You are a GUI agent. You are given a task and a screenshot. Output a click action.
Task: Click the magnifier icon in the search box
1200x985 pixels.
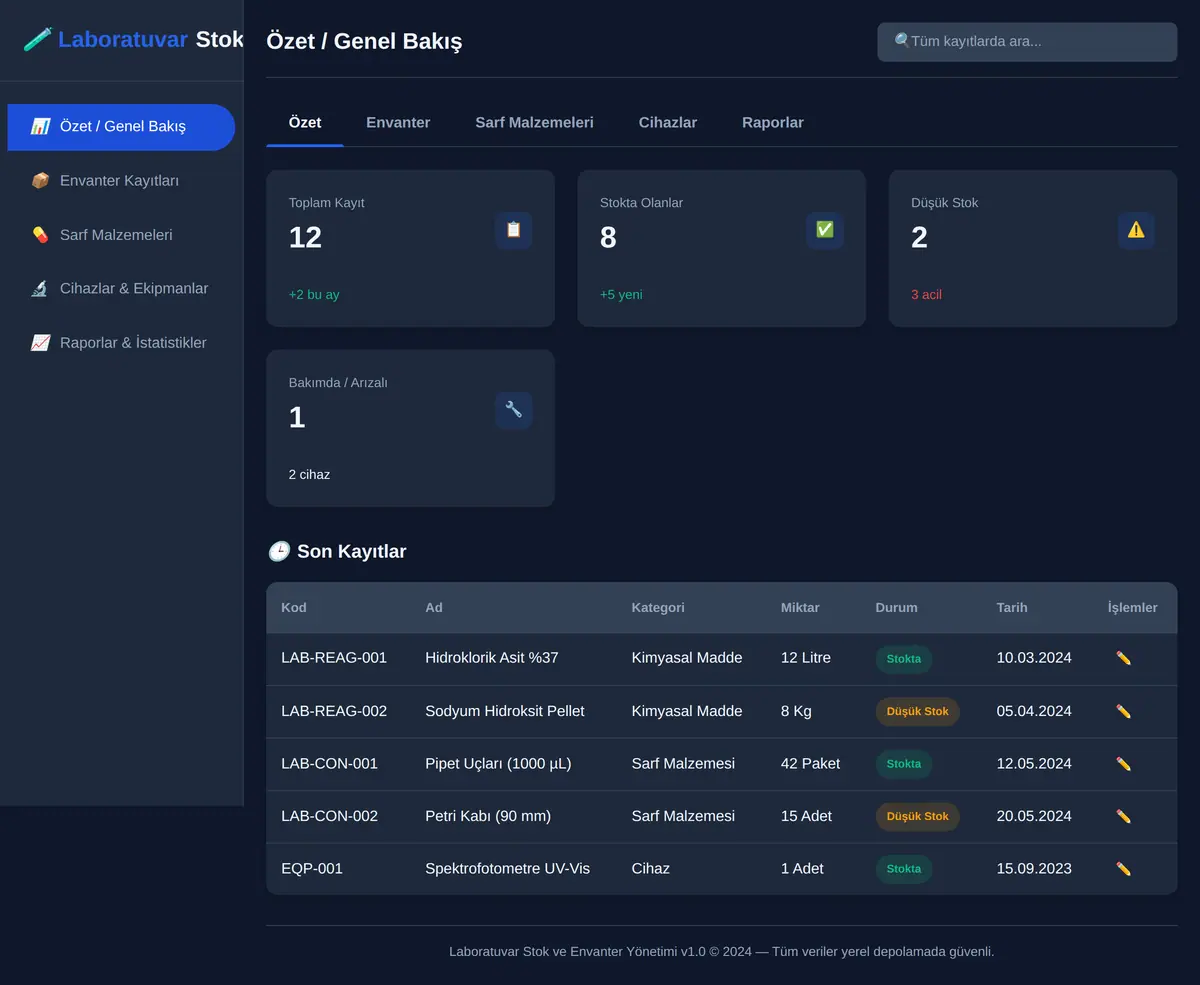click(x=902, y=41)
